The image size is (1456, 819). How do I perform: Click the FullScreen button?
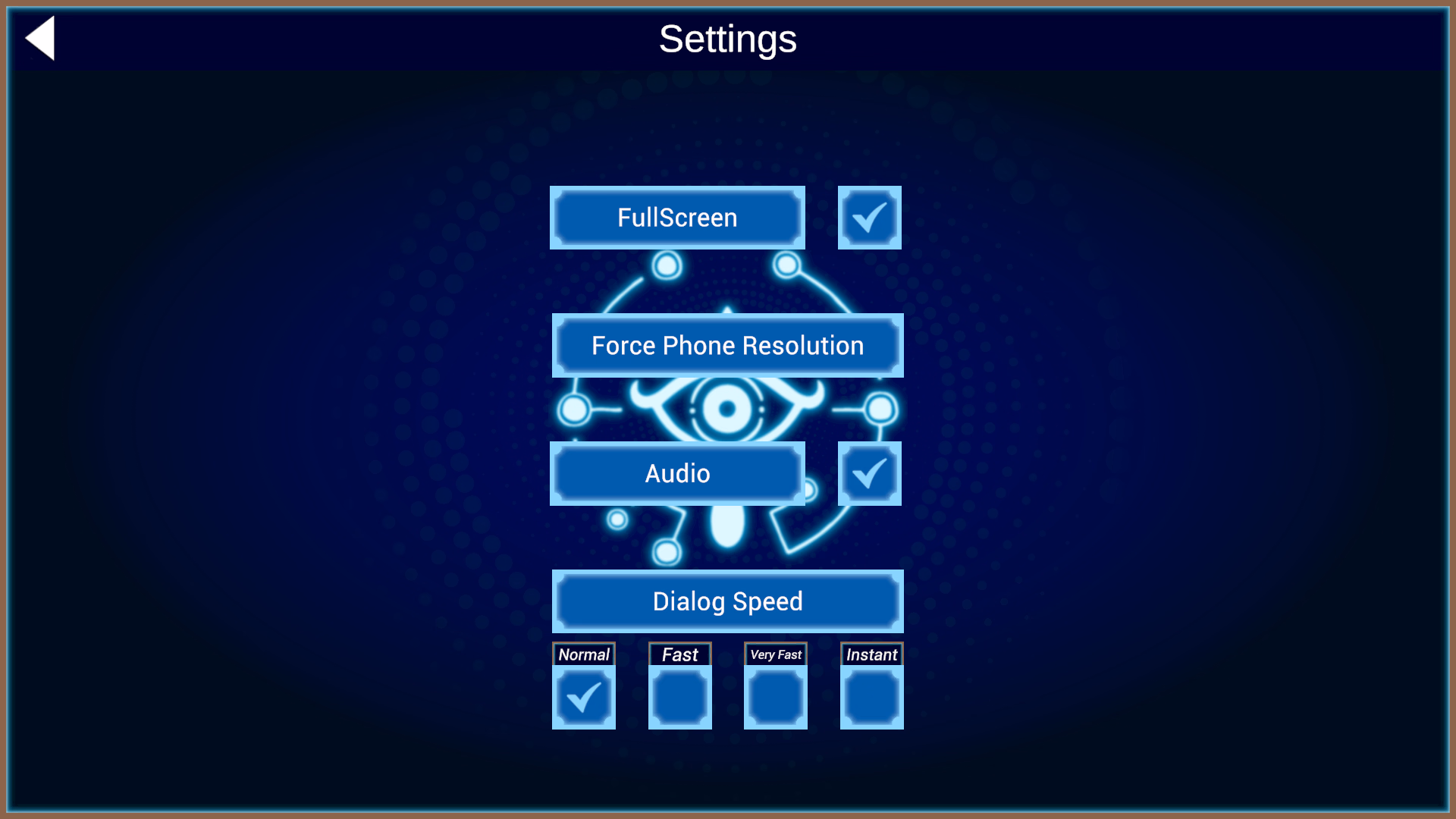point(677,218)
